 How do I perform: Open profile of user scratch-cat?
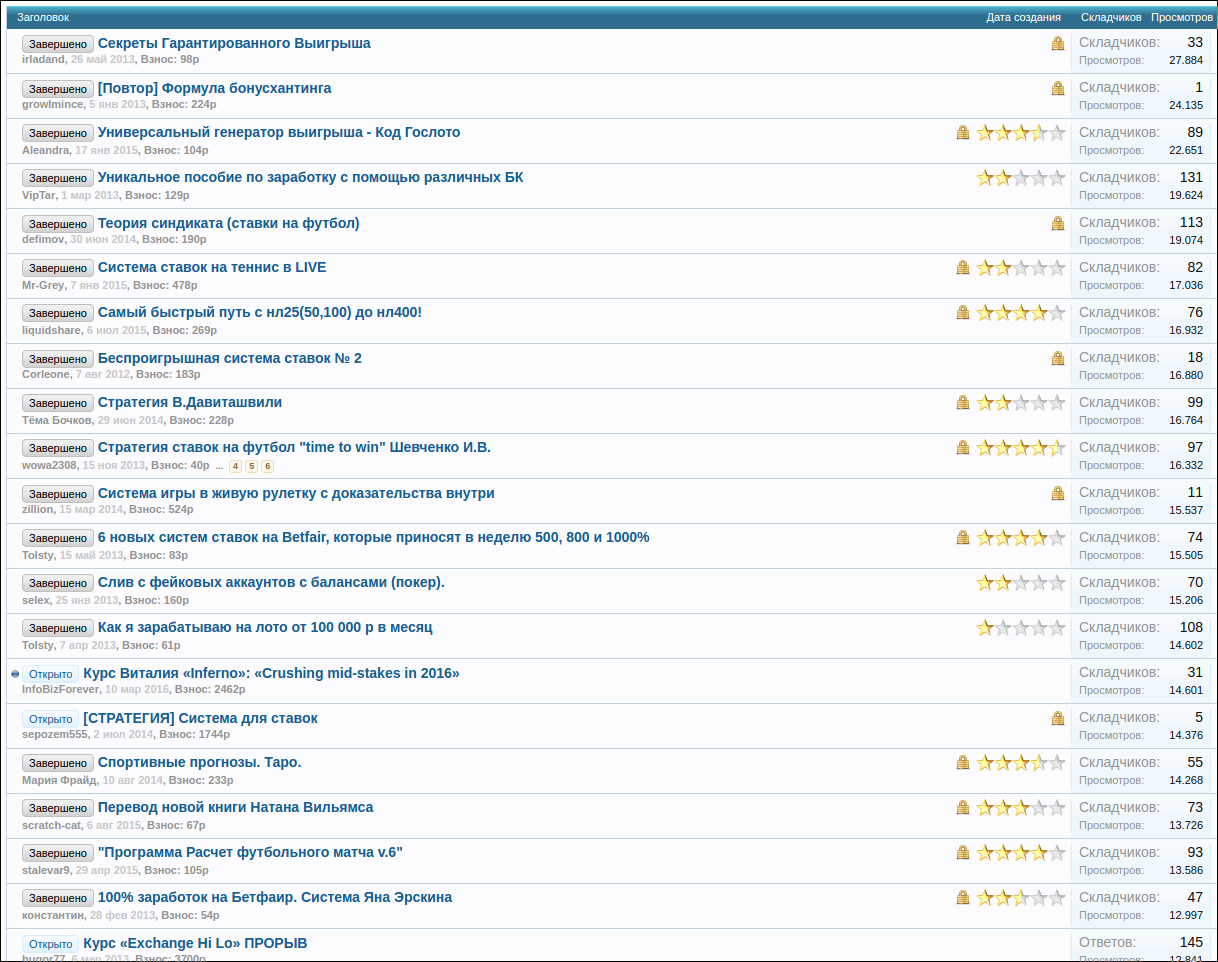(x=51, y=825)
